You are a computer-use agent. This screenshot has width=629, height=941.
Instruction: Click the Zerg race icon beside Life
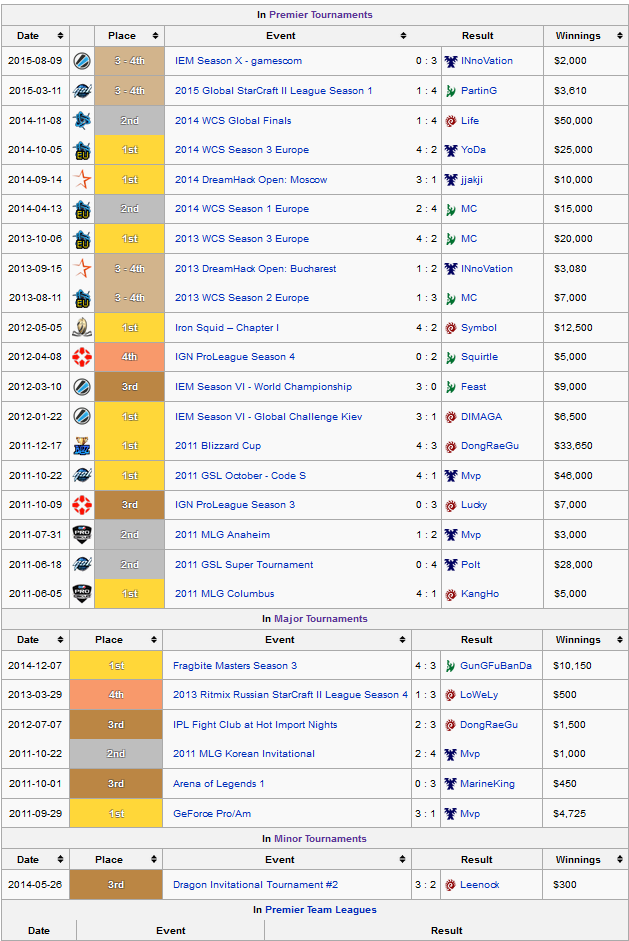[451, 121]
